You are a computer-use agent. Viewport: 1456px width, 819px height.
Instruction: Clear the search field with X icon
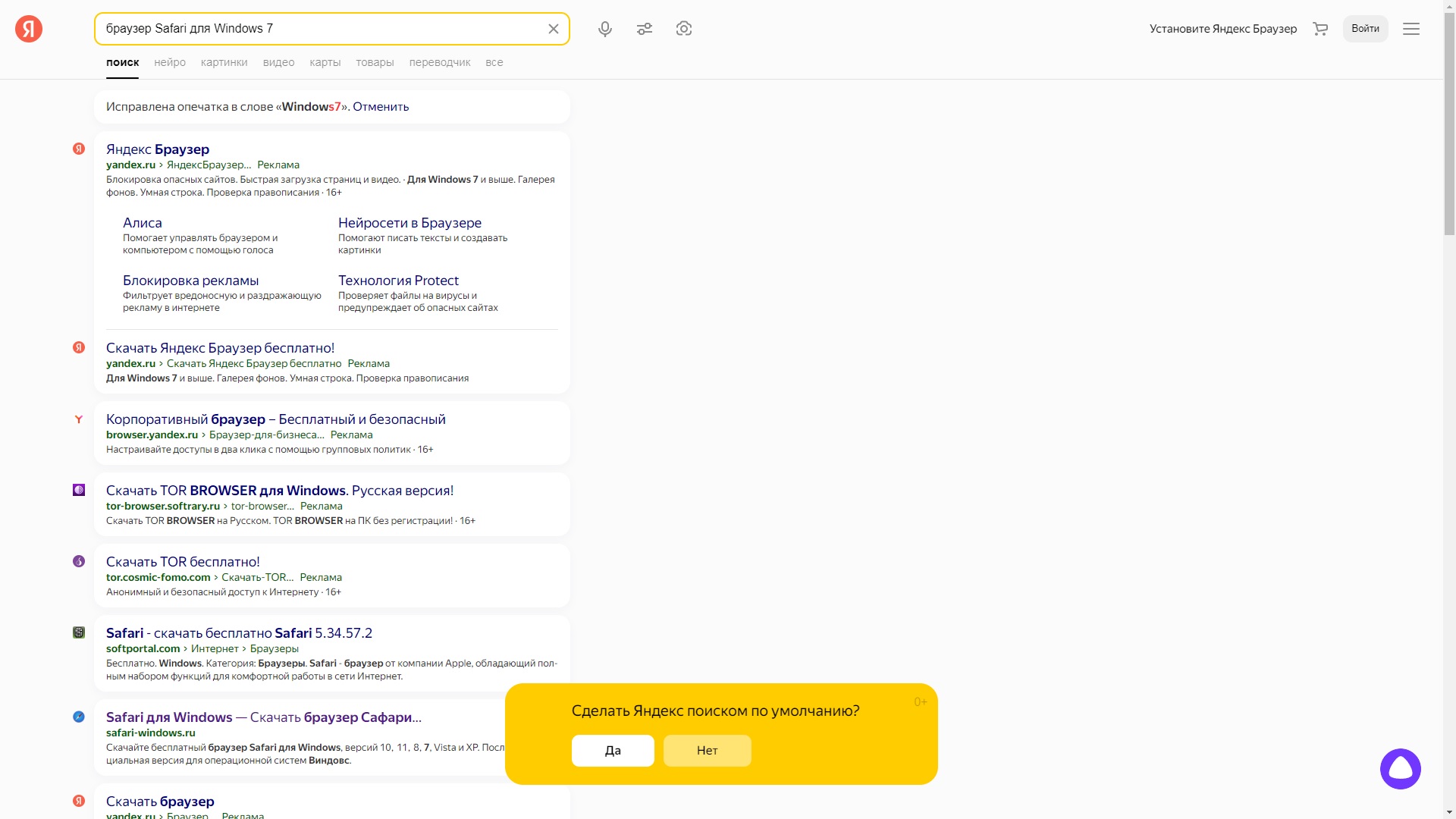point(554,29)
